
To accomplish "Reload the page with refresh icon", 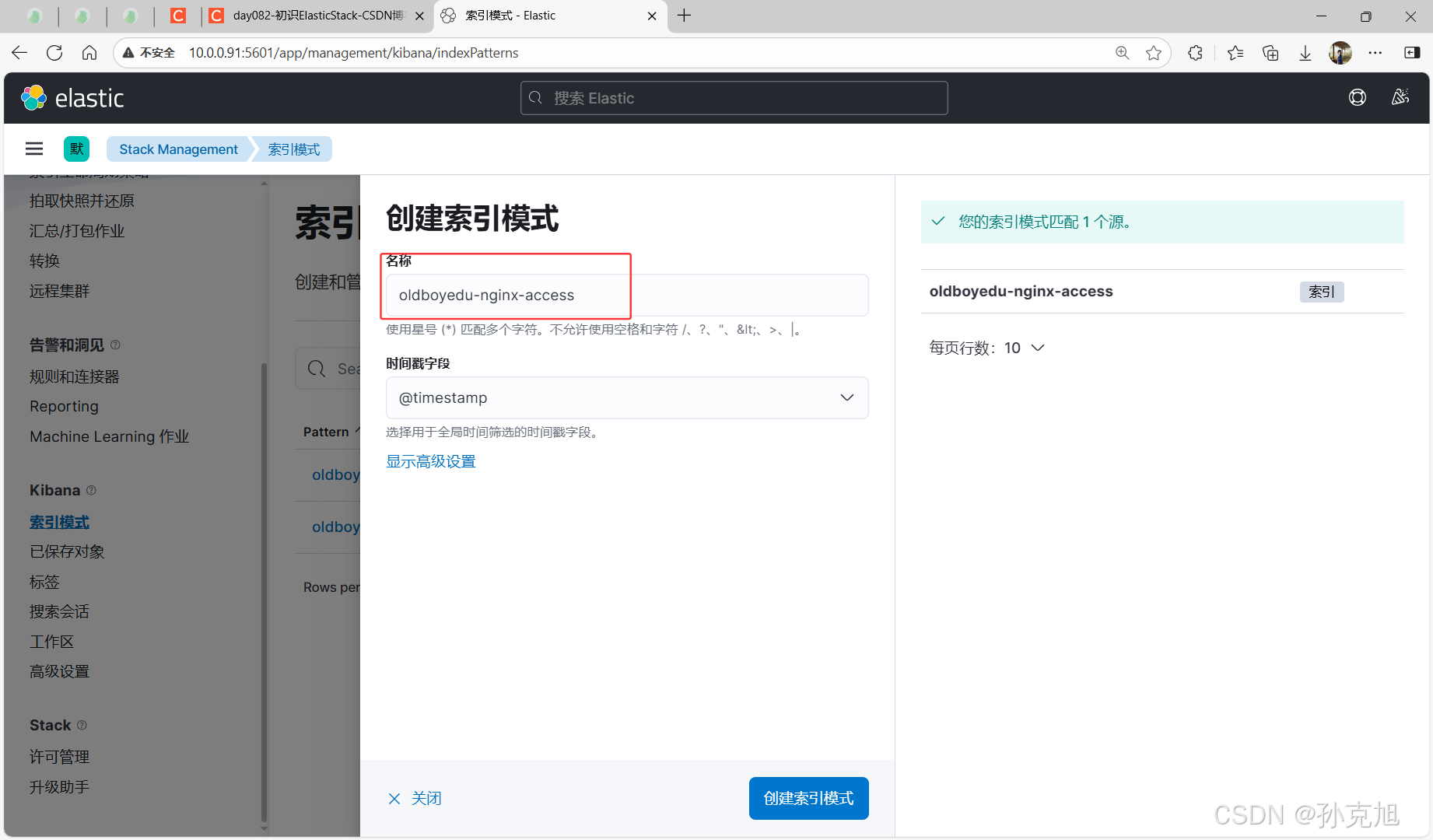I will 54,53.
